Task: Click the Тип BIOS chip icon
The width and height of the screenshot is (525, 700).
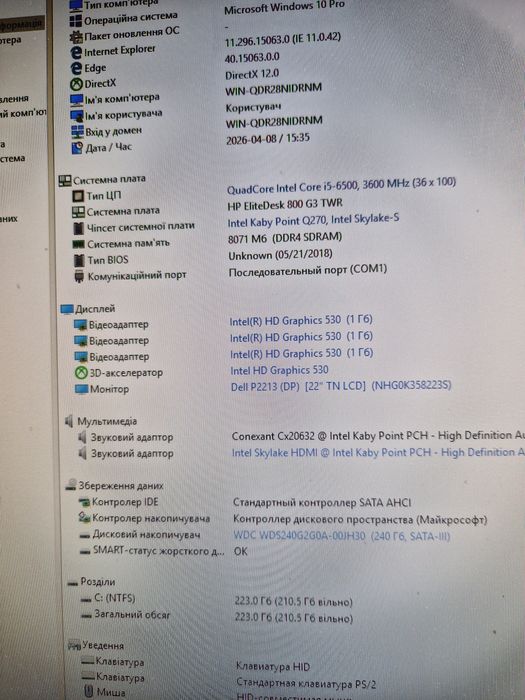Action: coord(79,260)
